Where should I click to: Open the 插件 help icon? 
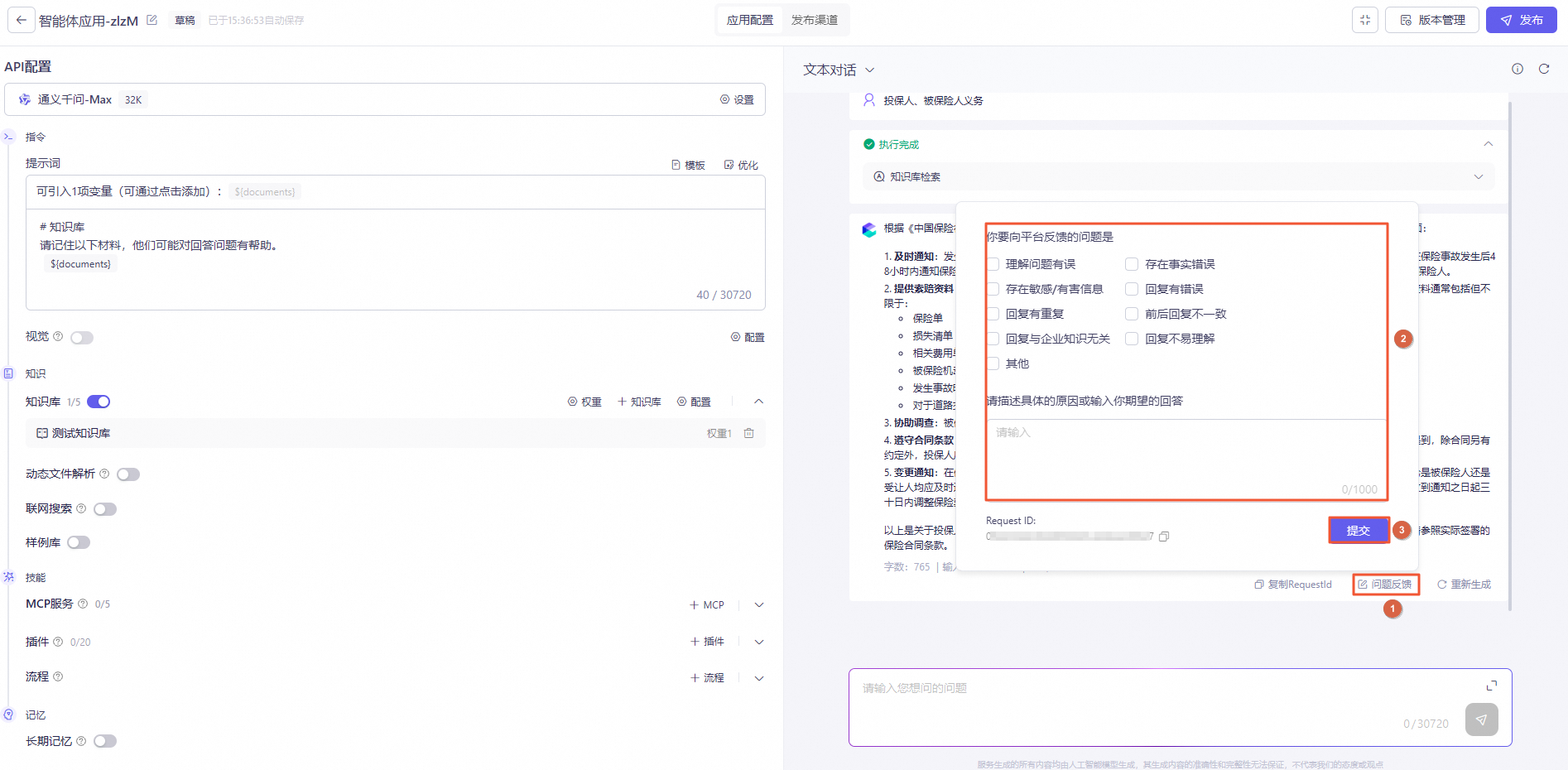[58, 642]
